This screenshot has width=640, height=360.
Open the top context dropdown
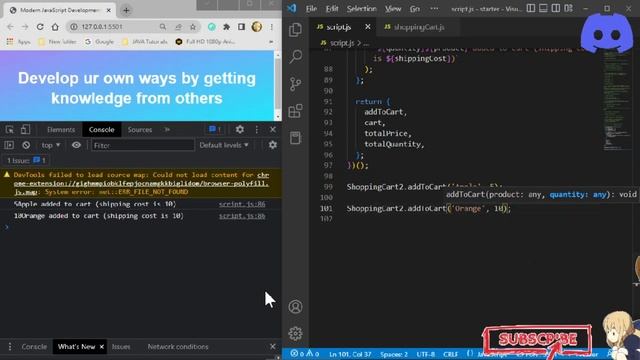click(51, 145)
